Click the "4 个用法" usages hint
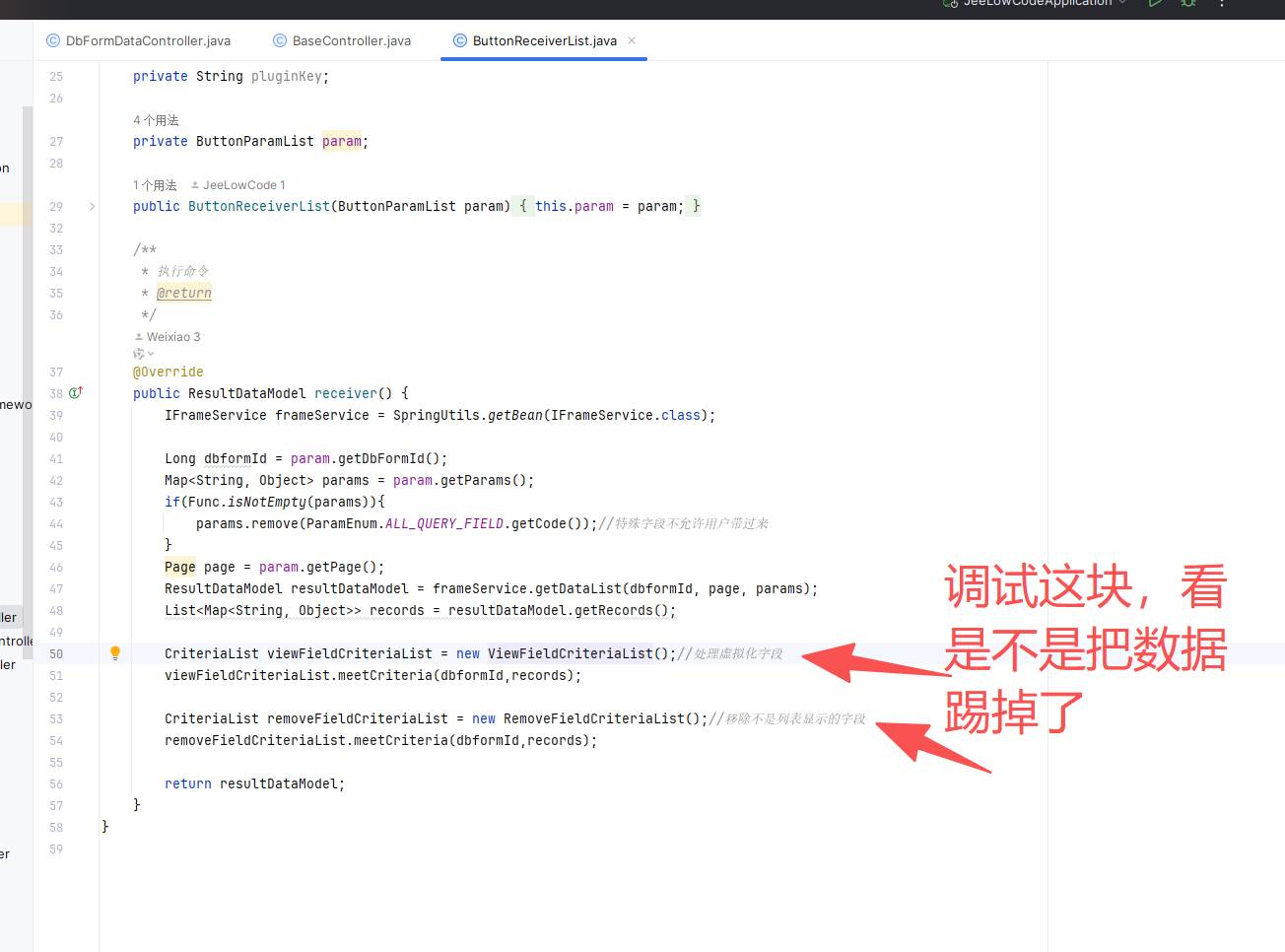The height and width of the screenshot is (952, 1285). [156, 120]
